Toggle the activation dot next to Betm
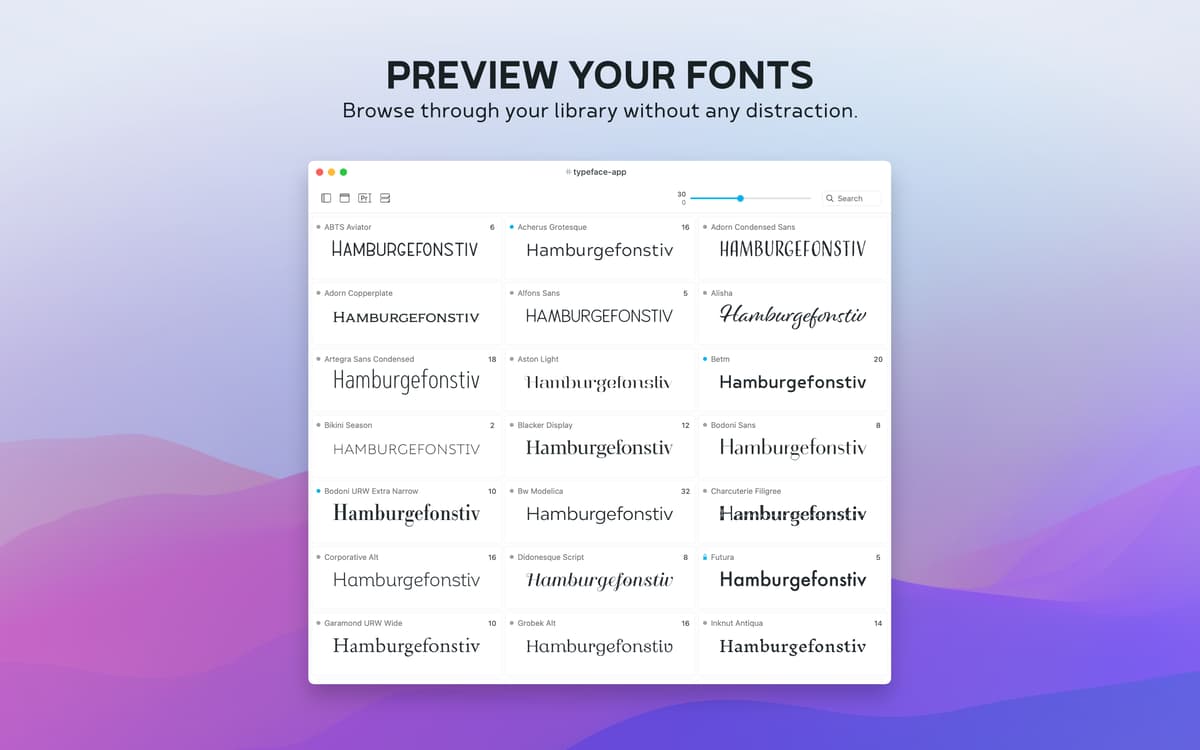This screenshot has height=750, width=1200. [x=705, y=359]
